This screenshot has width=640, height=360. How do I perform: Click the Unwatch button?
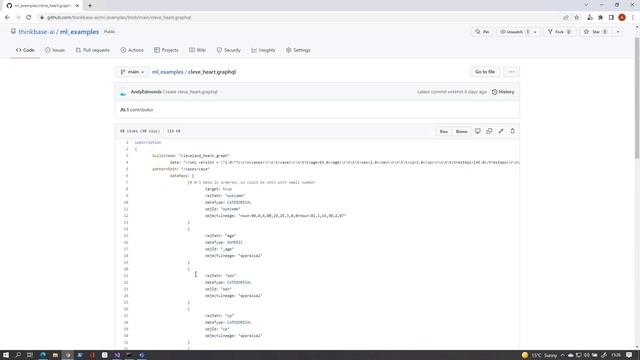pyautogui.click(x=513, y=32)
